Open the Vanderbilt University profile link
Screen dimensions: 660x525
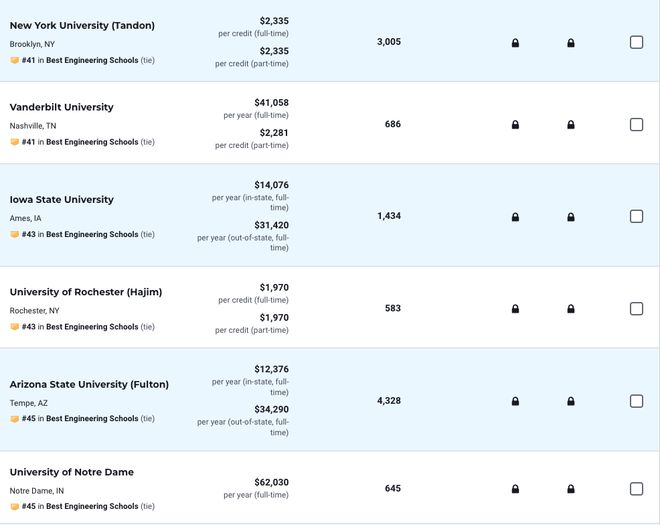[x=61, y=107]
